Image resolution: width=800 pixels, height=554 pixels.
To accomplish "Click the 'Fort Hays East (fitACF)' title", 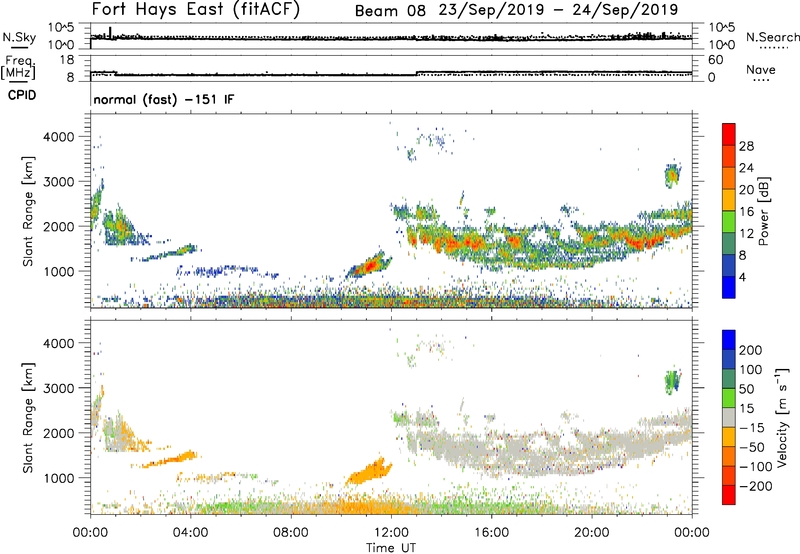I will pyautogui.click(x=196, y=10).
